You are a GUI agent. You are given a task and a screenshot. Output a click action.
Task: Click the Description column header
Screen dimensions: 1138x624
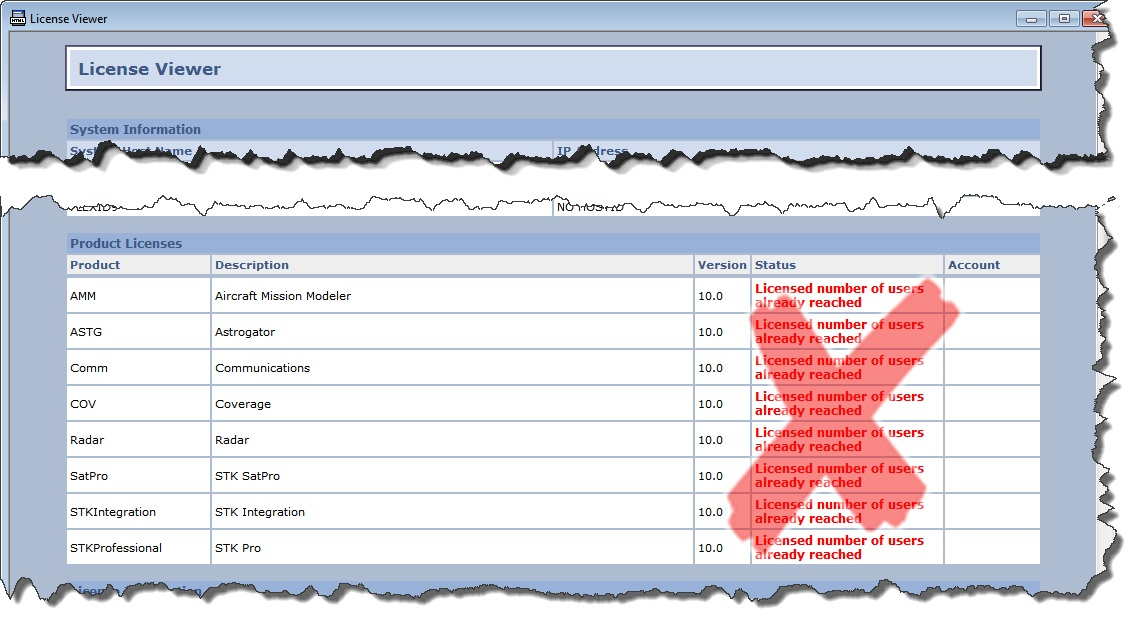[452, 265]
